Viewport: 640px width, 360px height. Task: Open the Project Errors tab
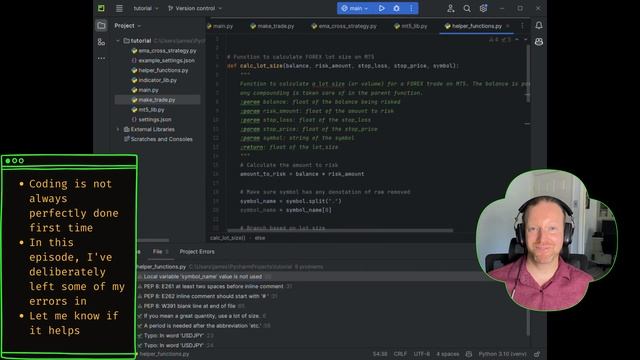pyautogui.click(x=197, y=252)
